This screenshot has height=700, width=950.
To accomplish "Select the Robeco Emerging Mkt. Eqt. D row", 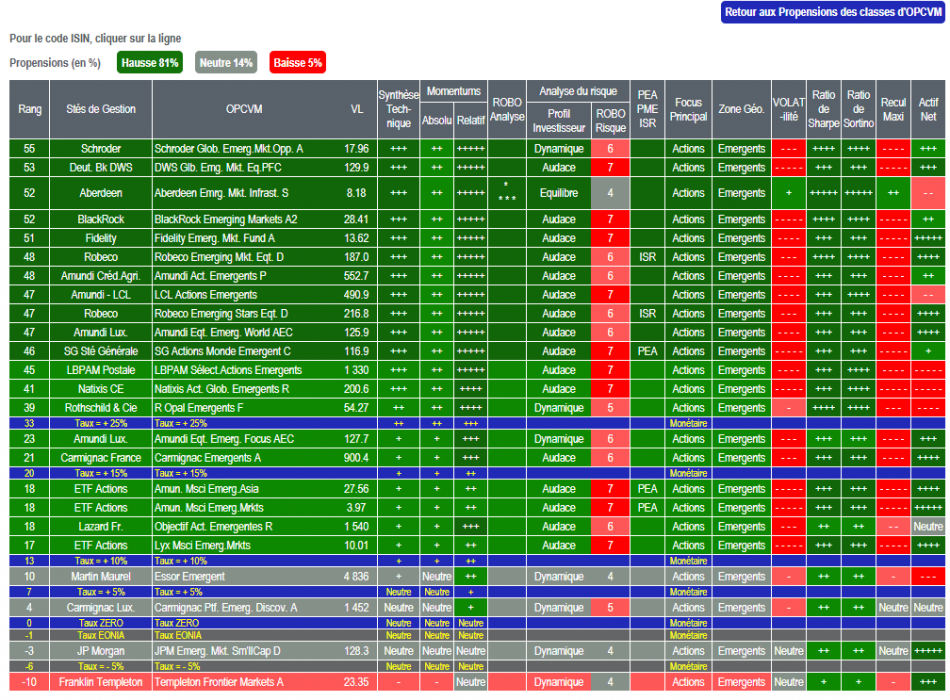I will point(477,257).
